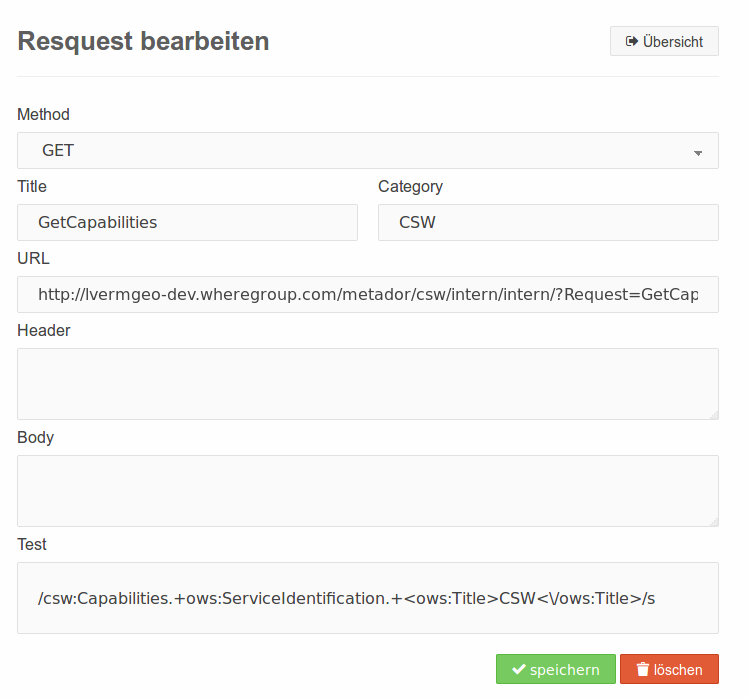This screenshot has height=698, width=748.
Task: Click inside the empty Body textarea
Action: coord(368,491)
